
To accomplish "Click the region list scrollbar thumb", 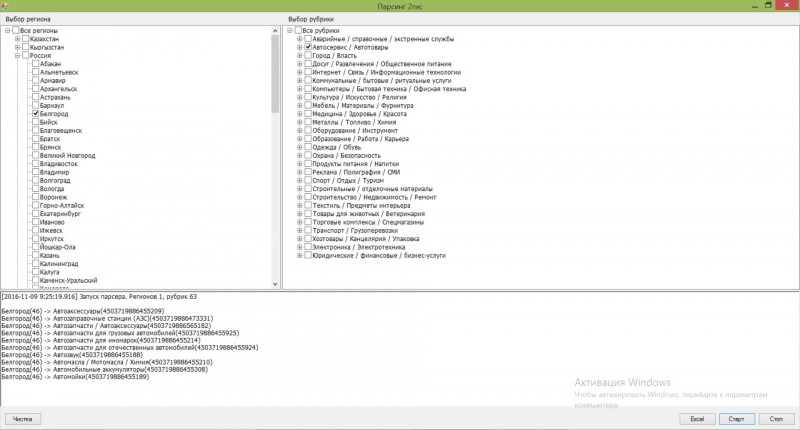I will [276, 74].
